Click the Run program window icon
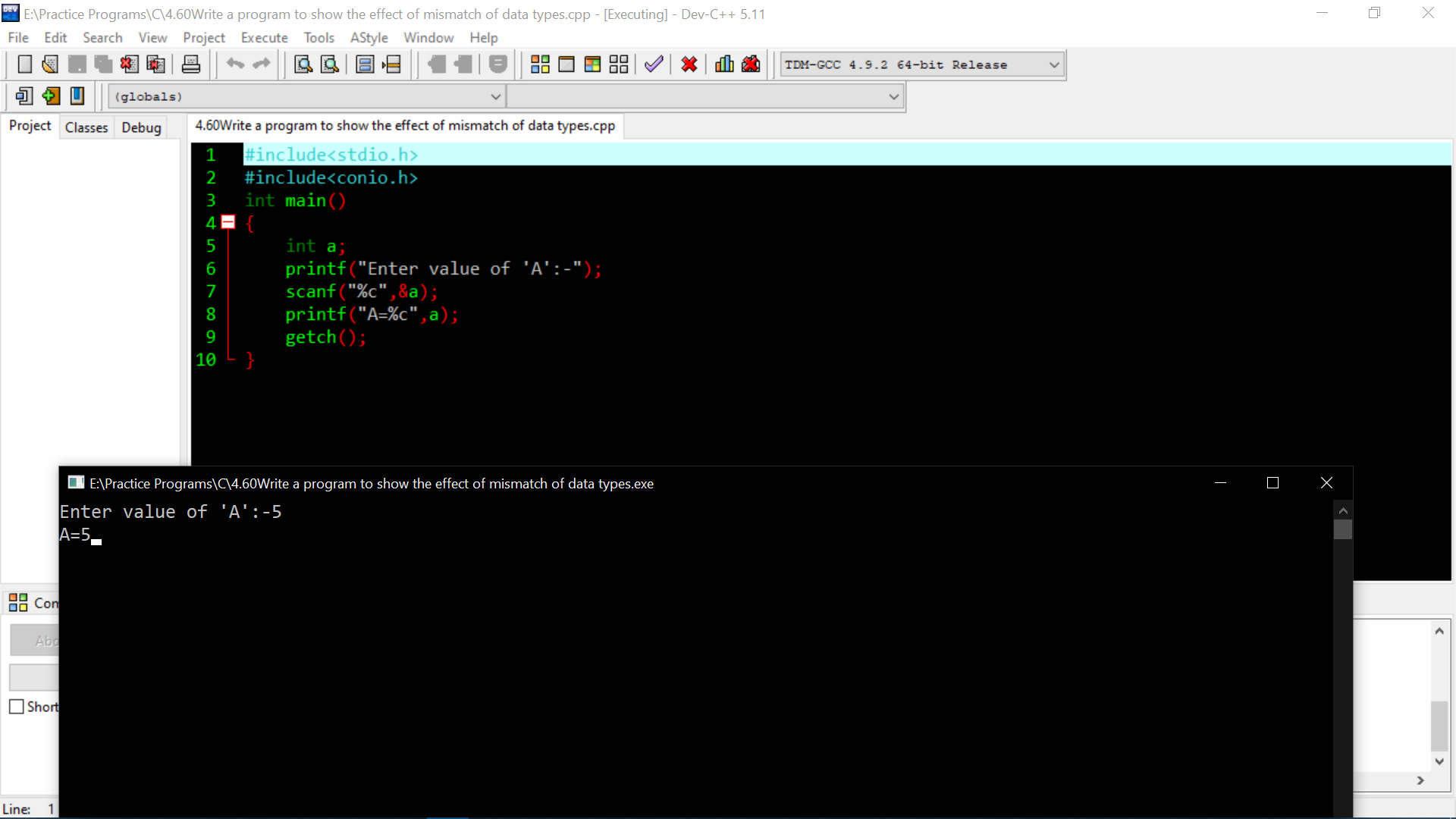Image resolution: width=1456 pixels, height=819 pixels. (x=566, y=64)
